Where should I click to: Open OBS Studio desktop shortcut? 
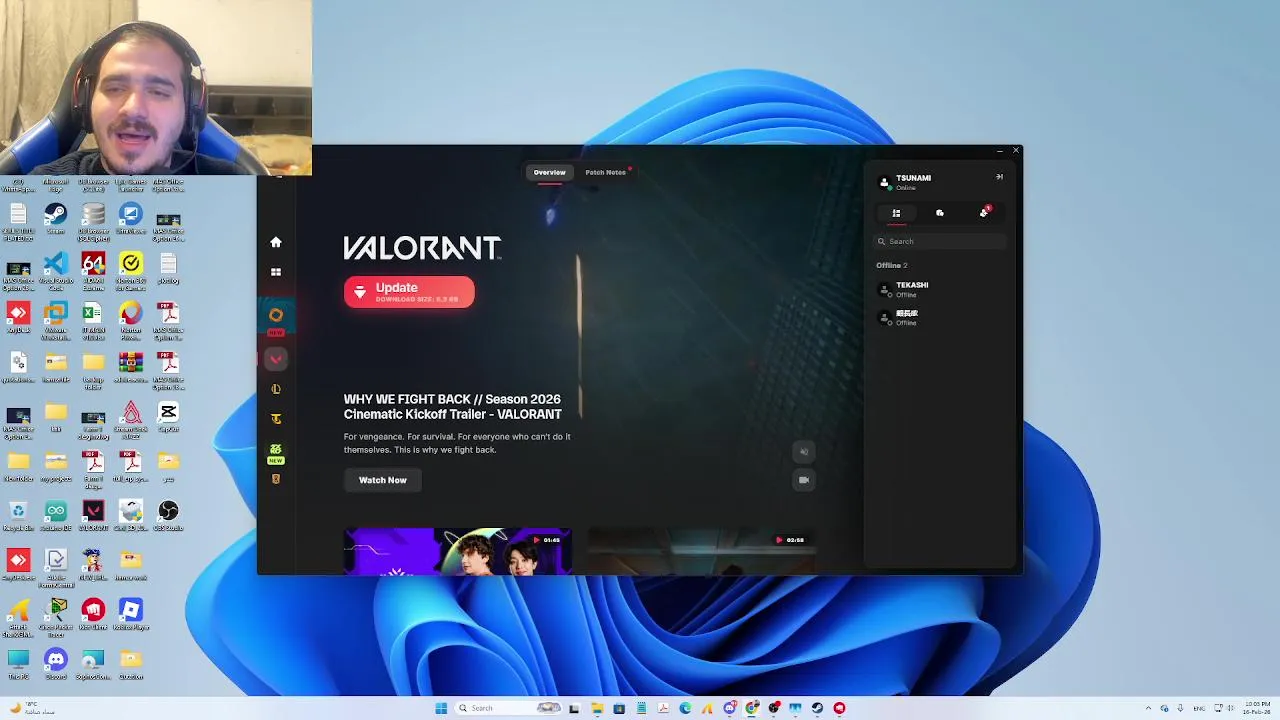point(168,516)
